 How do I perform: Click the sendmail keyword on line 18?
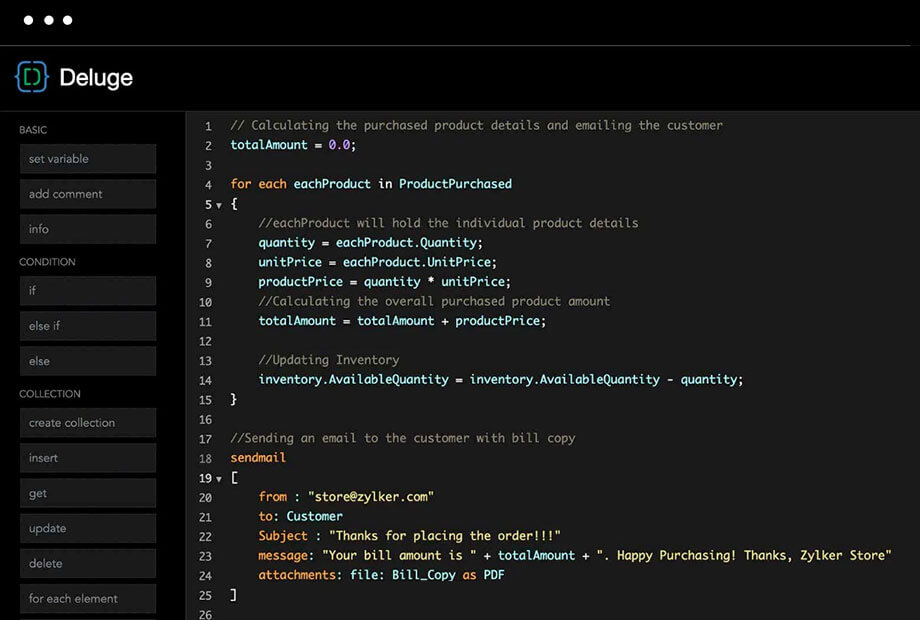pos(258,458)
